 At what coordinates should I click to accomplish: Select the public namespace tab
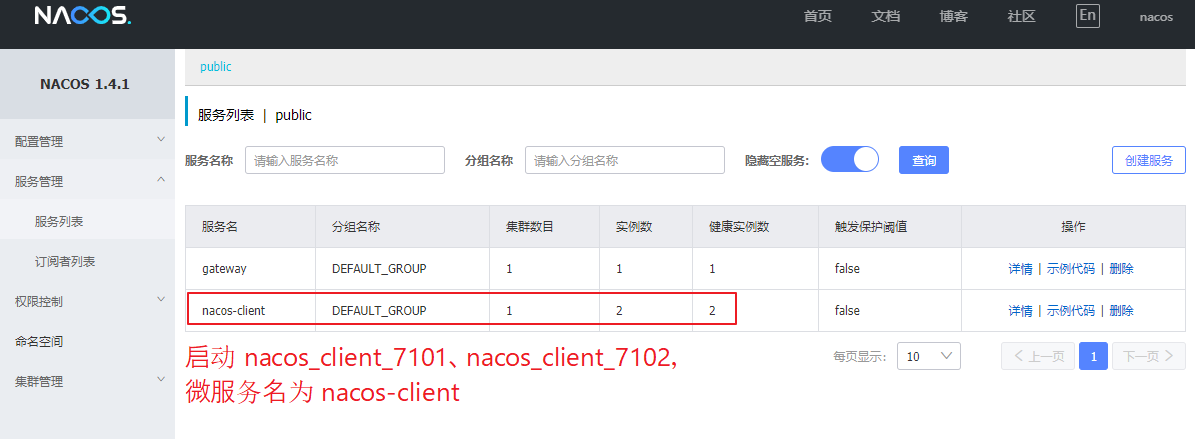click(216, 67)
